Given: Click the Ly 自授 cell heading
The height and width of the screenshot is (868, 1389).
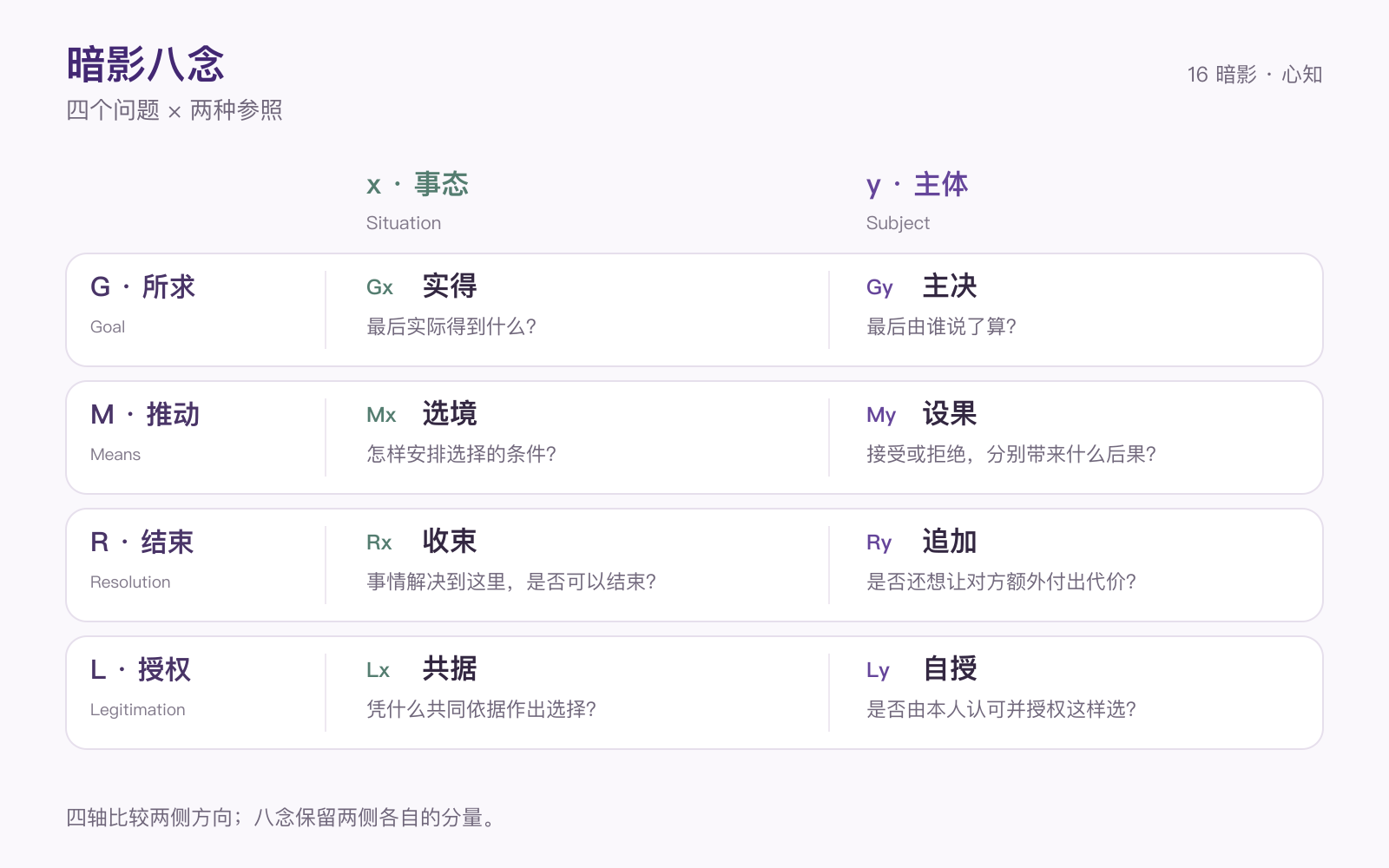Looking at the screenshot, I should pyautogui.click(x=922, y=669).
